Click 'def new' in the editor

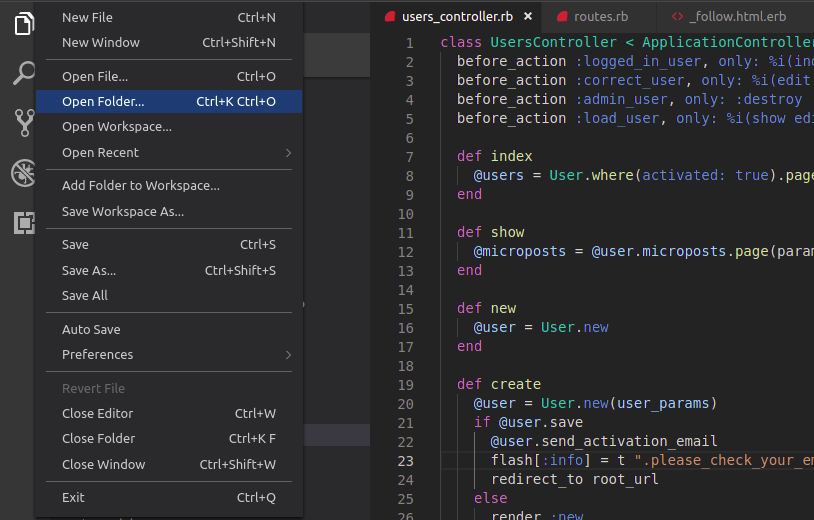tap(486, 308)
